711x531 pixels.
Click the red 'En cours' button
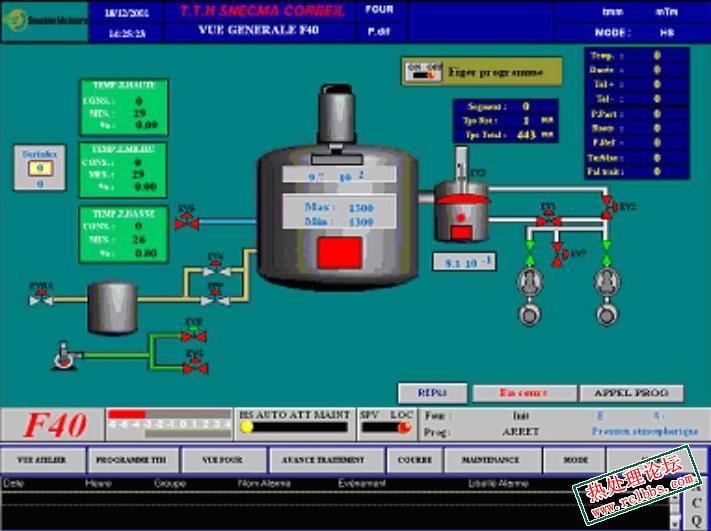point(524,393)
